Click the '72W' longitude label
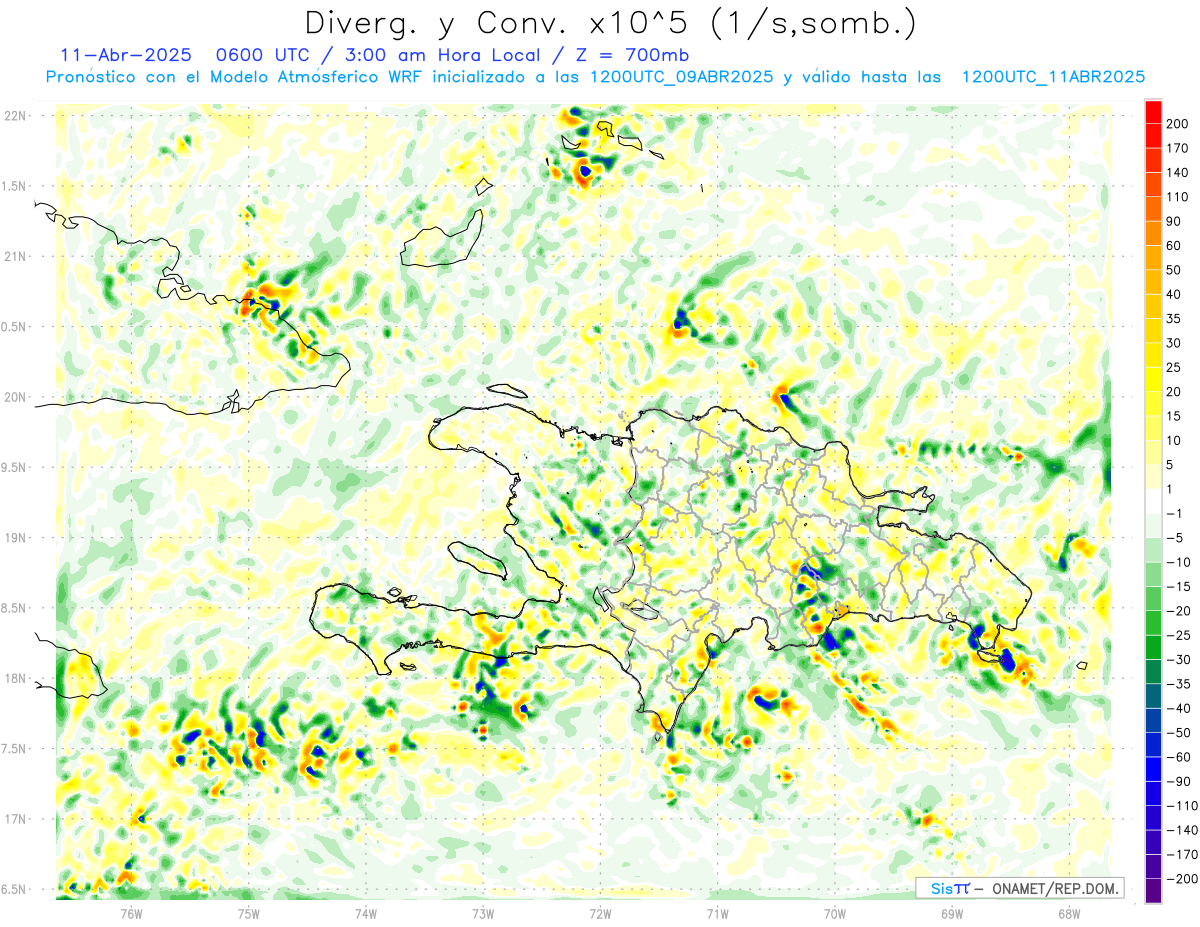 [x=600, y=913]
